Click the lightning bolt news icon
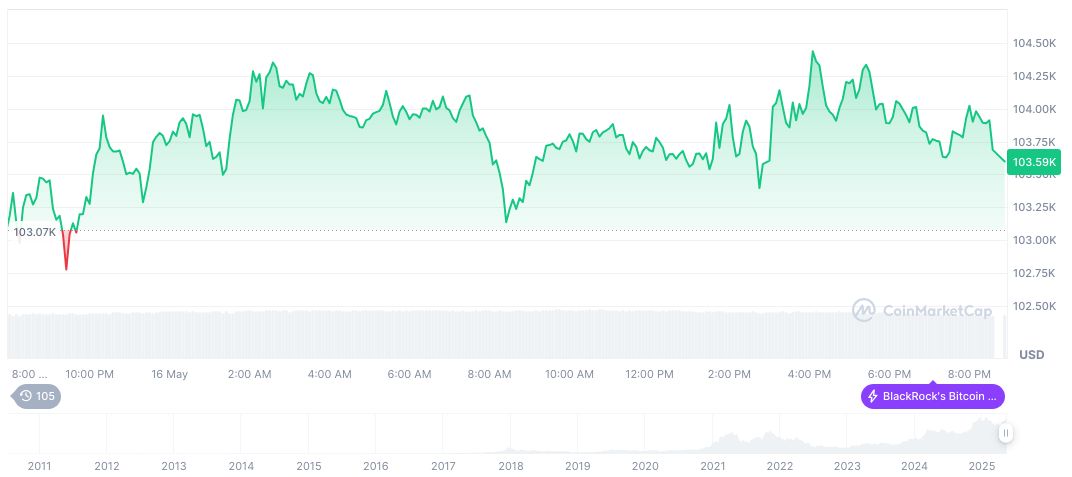 click(x=873, y=397)
